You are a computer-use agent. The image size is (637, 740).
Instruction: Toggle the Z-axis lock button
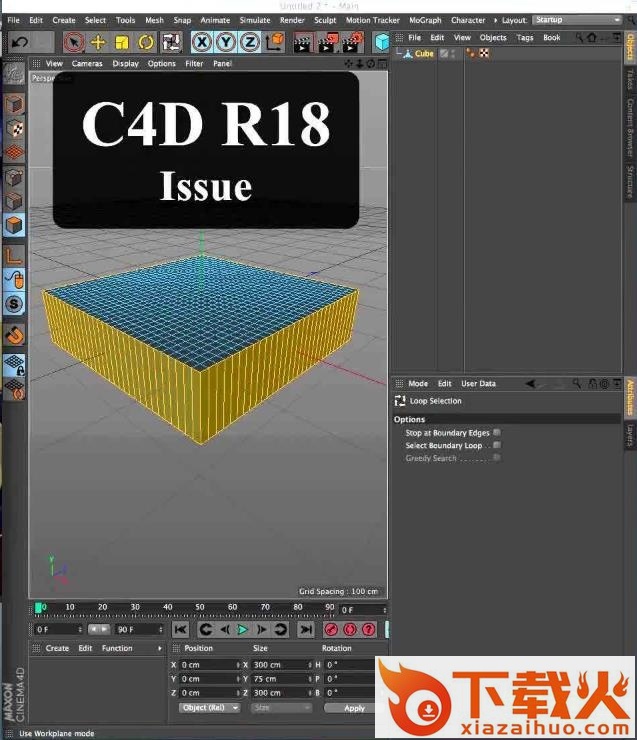[249, 42]
